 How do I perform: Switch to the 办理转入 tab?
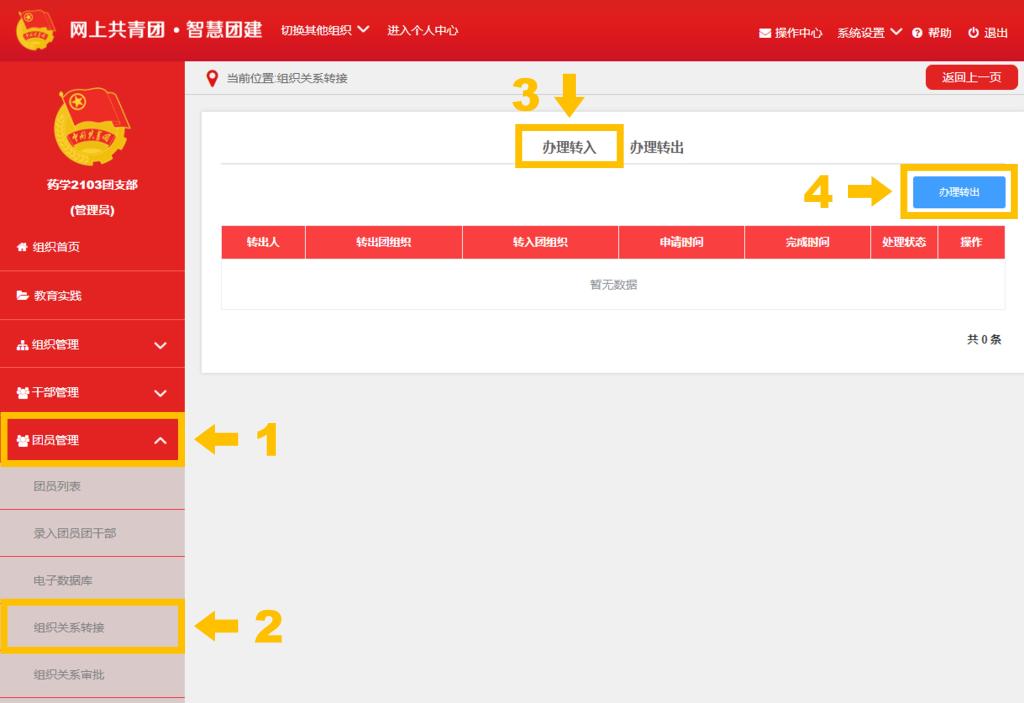(569, 147)
